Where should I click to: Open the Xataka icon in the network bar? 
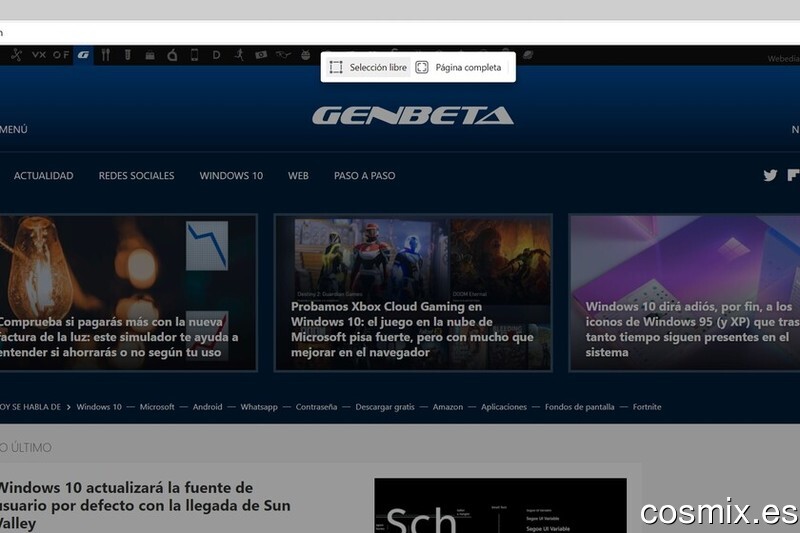tap(16, 55)
